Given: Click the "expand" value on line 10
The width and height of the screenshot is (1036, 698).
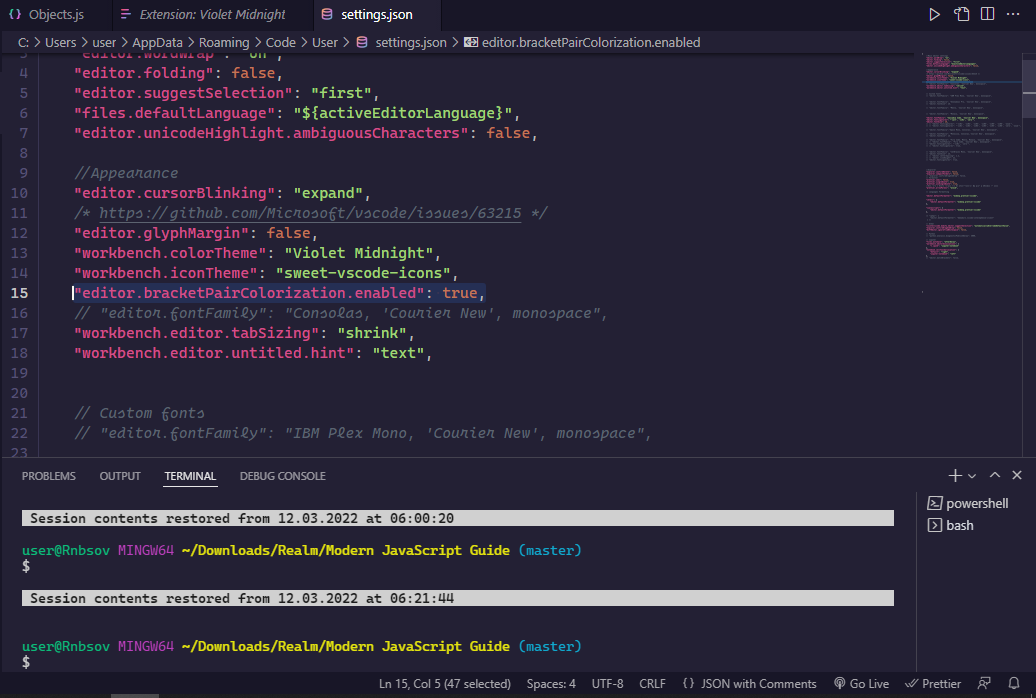Looking at the screenshot, I should [328, 193].
